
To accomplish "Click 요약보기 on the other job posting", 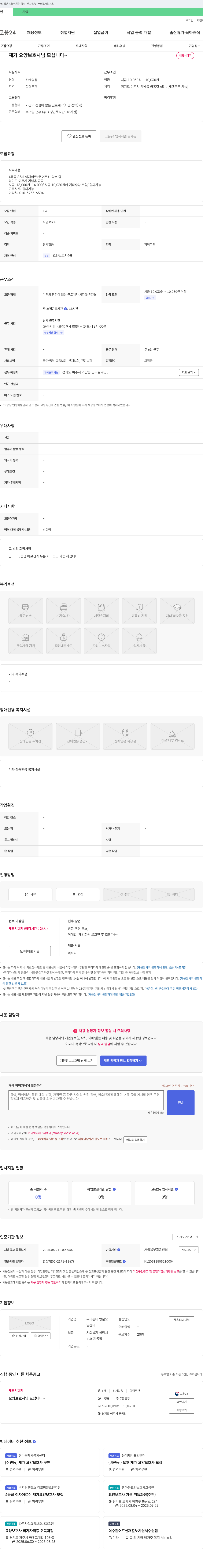I will (182, 1402).
